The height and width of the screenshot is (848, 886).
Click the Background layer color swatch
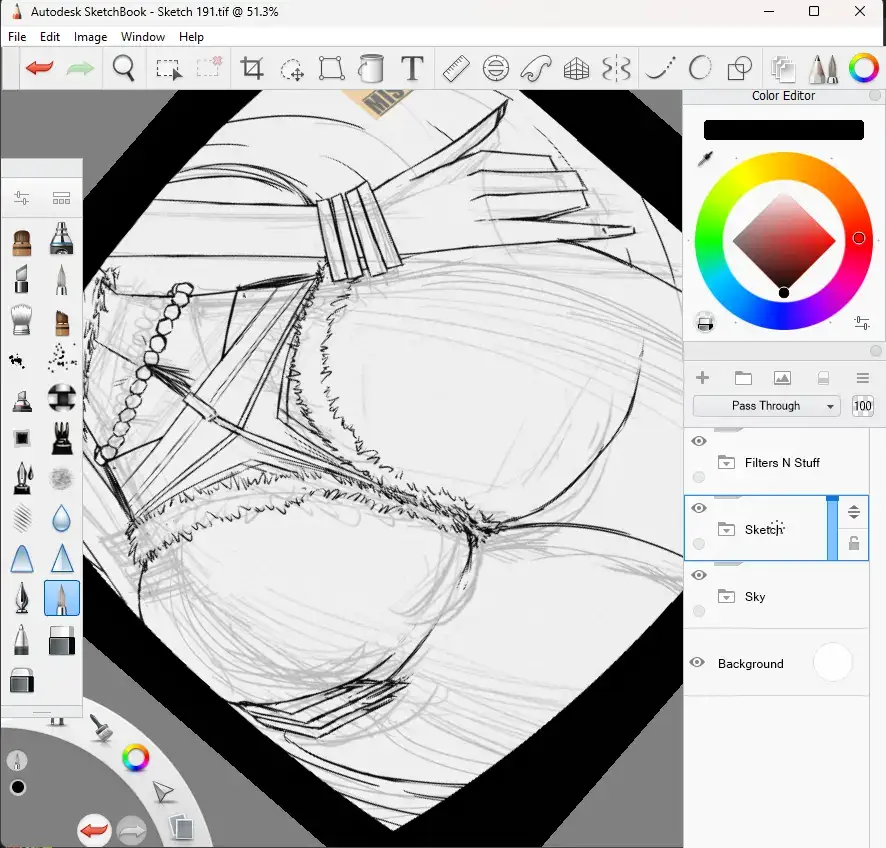point(832,662)
